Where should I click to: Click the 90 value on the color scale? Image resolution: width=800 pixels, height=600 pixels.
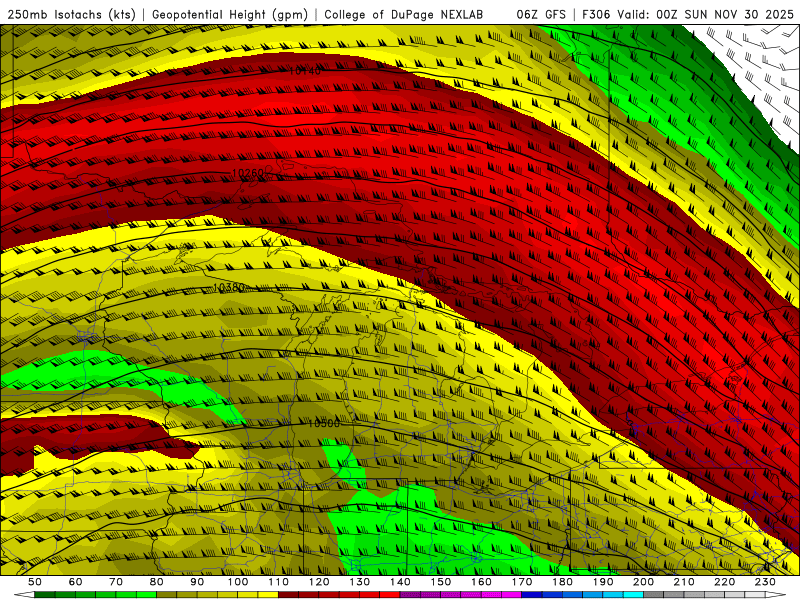coord(197,582)
